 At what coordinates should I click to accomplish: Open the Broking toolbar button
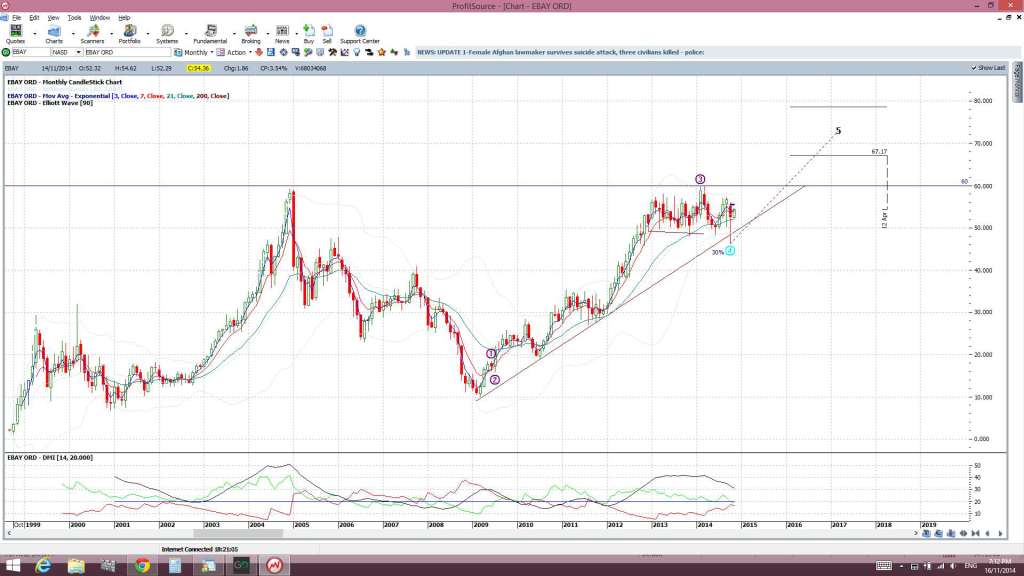click(x=251, y=34)
